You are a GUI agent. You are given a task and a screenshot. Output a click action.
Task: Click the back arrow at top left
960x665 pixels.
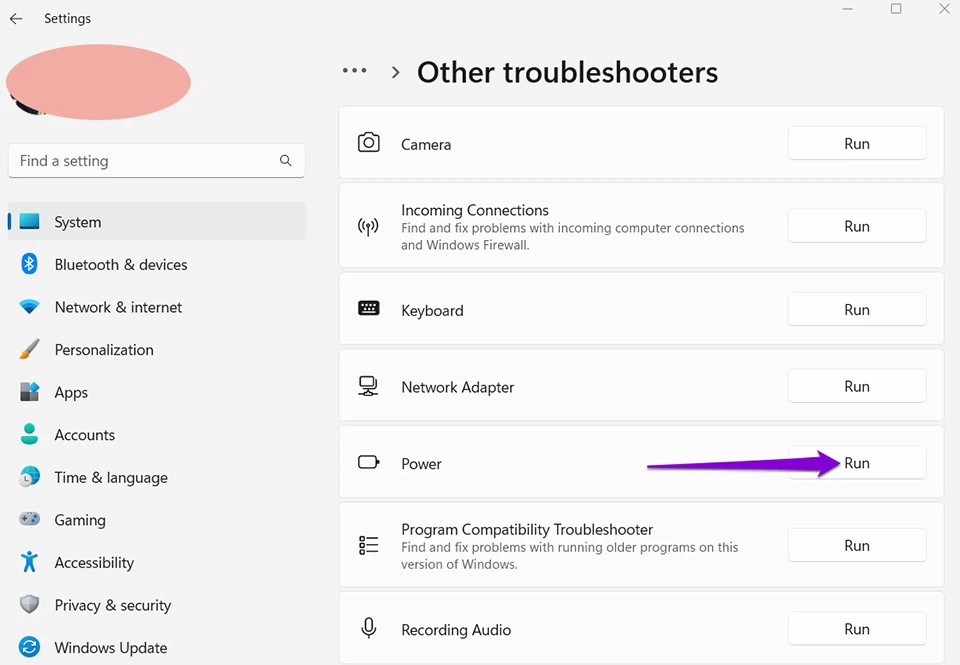tap(16, 18)
